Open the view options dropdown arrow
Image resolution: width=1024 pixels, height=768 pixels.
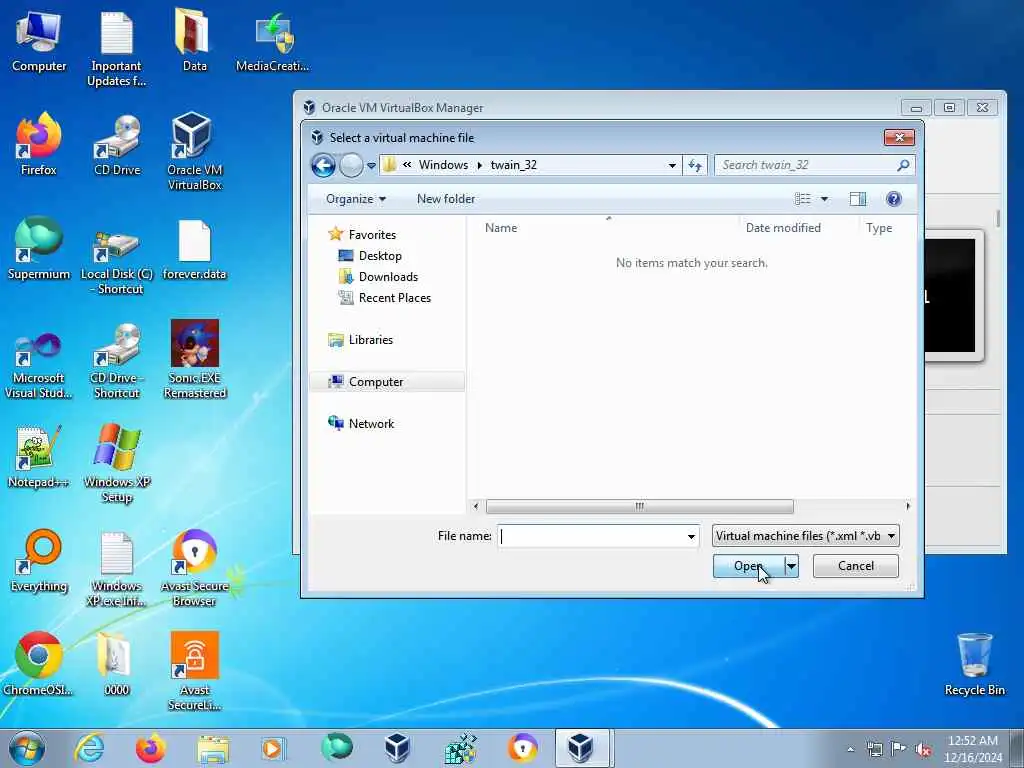(x=824, y=199)
